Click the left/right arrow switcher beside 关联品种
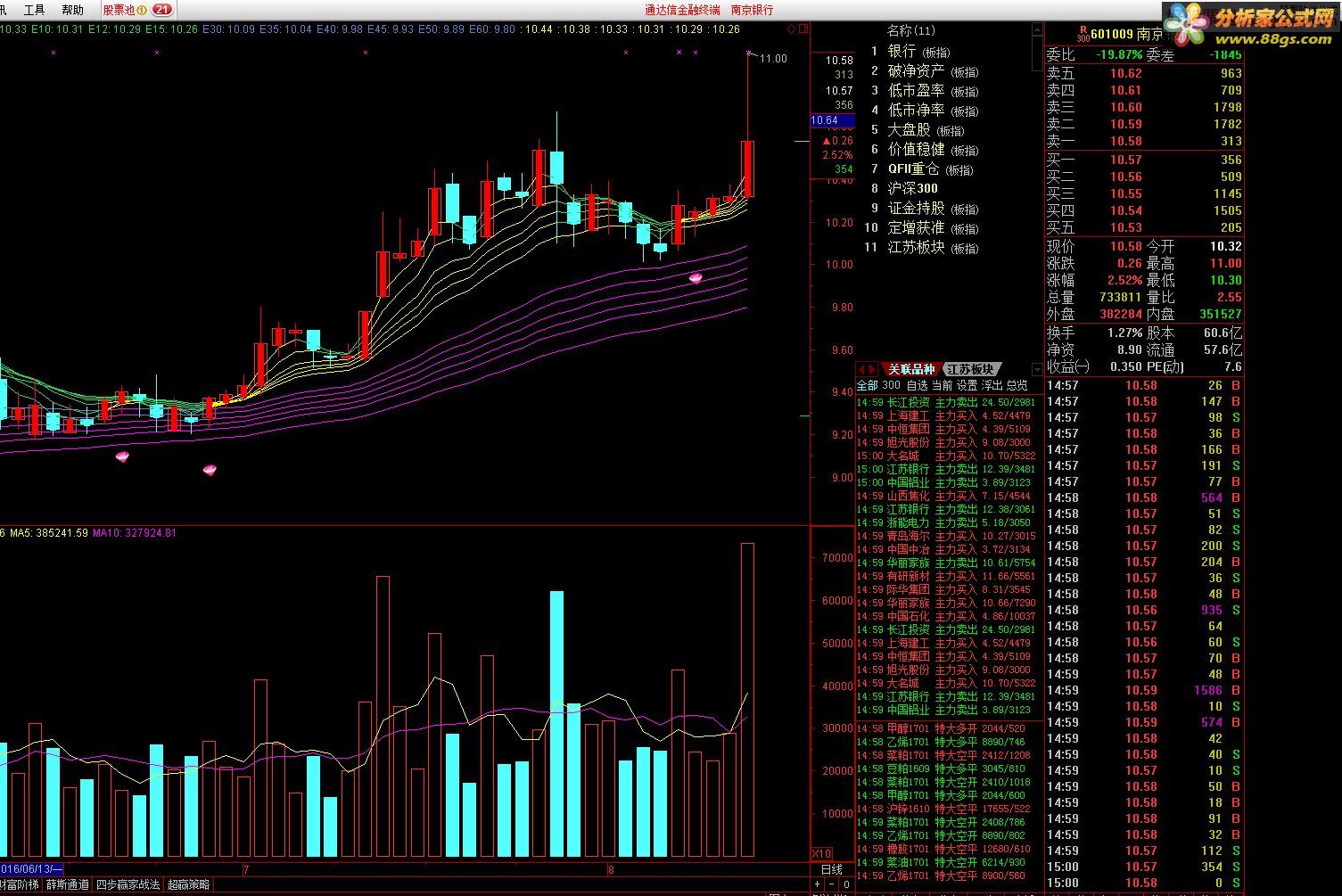The height and width of the screenshot is (896, 1342). pos(867,368)
